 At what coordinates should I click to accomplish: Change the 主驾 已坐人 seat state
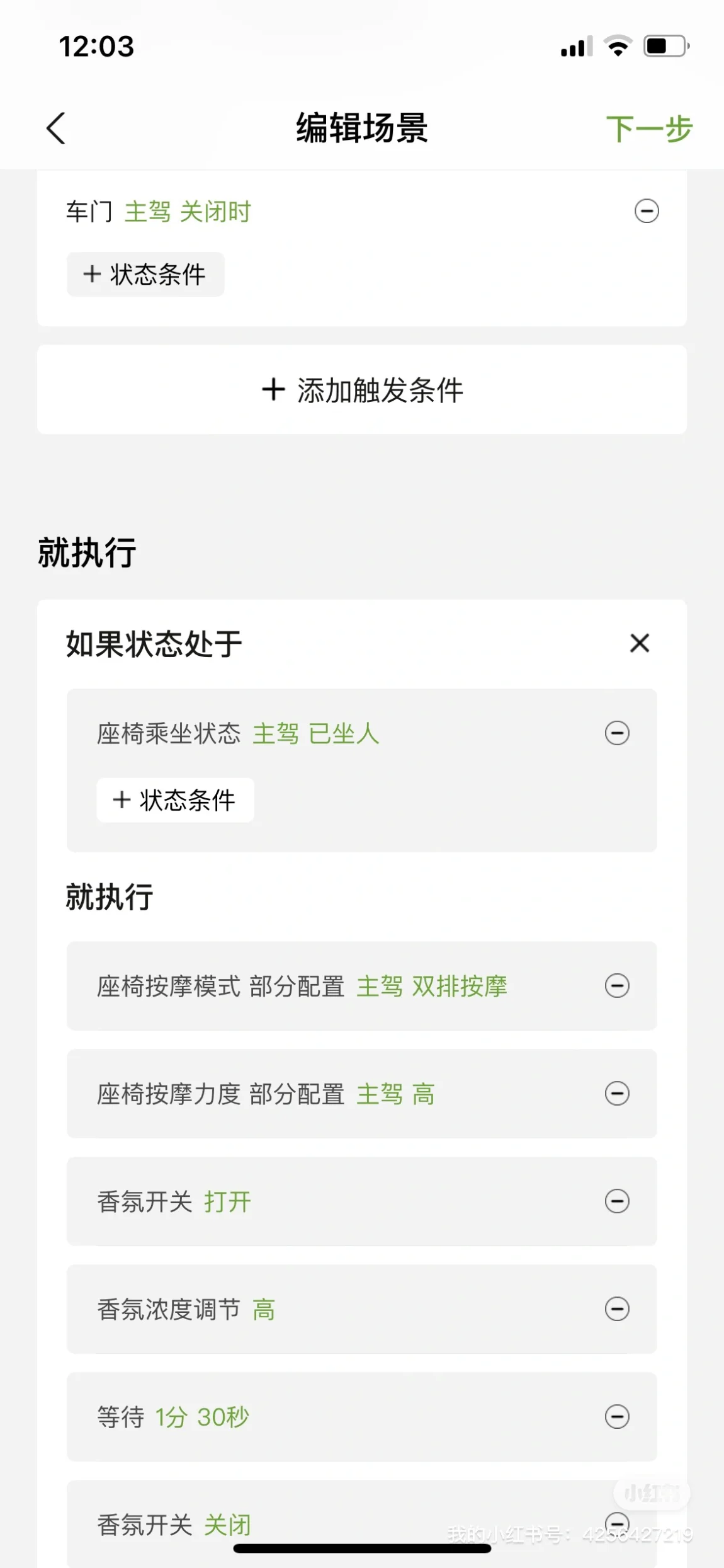(316, 734)
